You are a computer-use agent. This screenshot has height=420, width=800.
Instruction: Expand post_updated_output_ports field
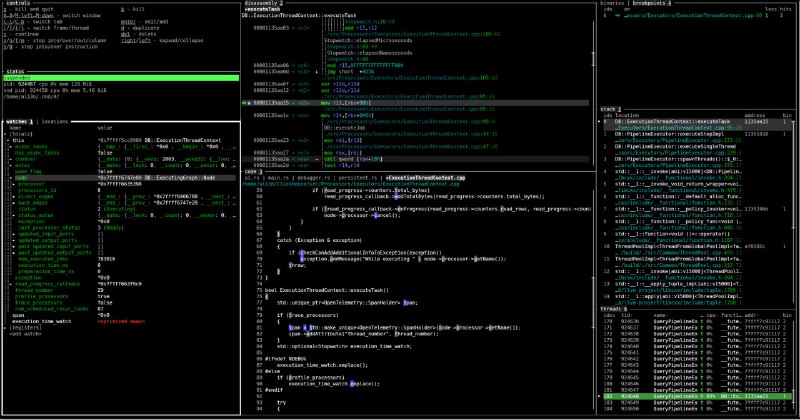[15, 253]
